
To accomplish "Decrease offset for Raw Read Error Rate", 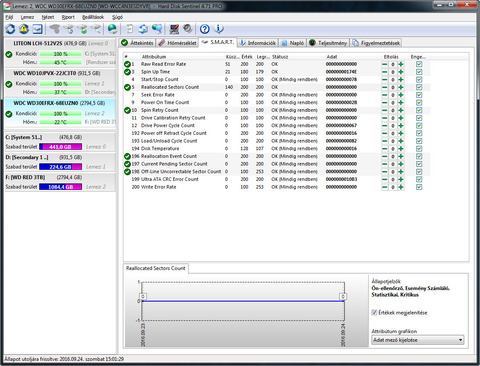I will [385, 64].
